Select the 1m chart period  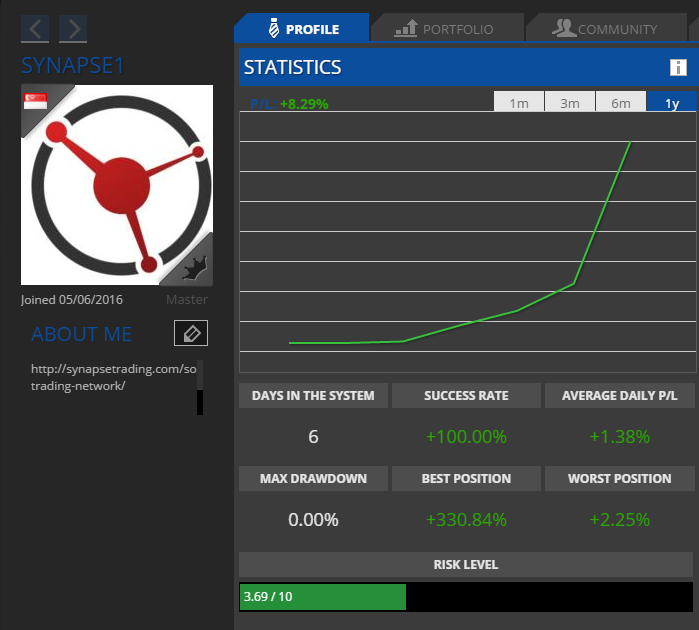pyautogui.click(x=519, y=103)
